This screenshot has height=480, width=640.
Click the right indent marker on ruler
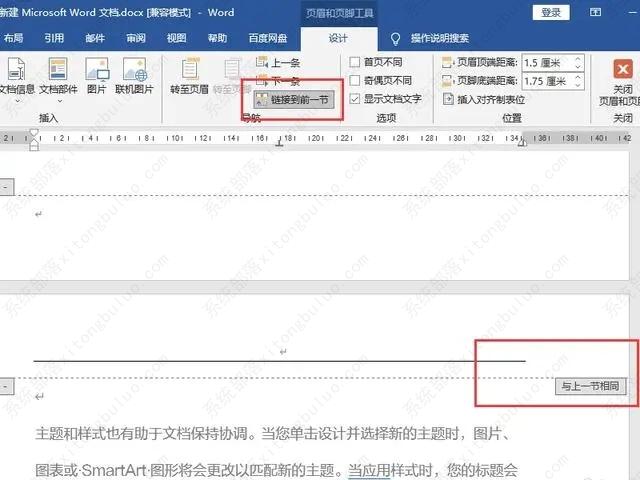pyautogui.click(x=522, y=142)
